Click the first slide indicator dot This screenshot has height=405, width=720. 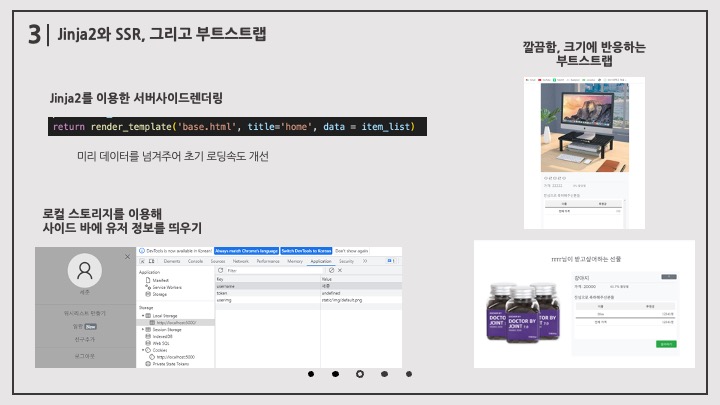tap(311, 374)
